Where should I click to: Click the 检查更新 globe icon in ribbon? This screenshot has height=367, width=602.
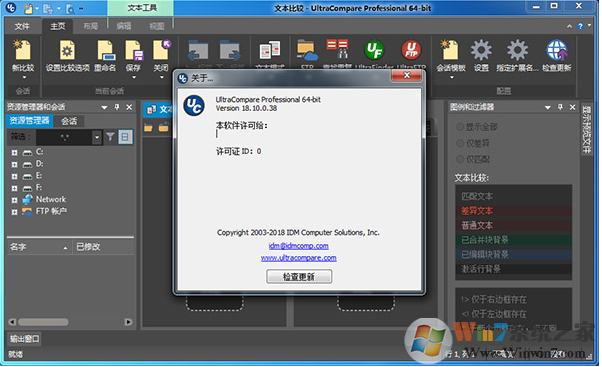pyautogui.click(x=556, y=50)
